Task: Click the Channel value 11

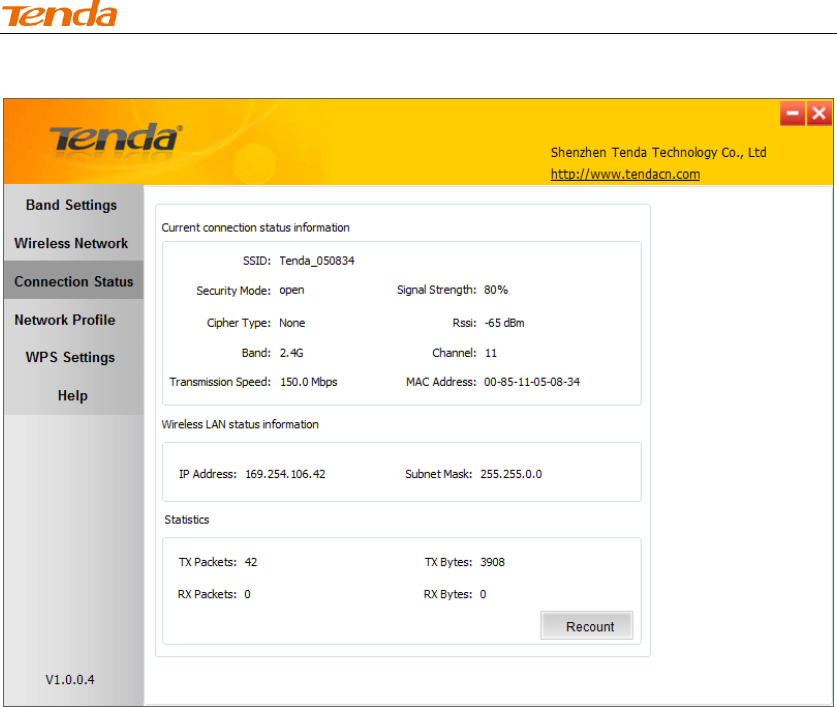Action: coord(491,353)
